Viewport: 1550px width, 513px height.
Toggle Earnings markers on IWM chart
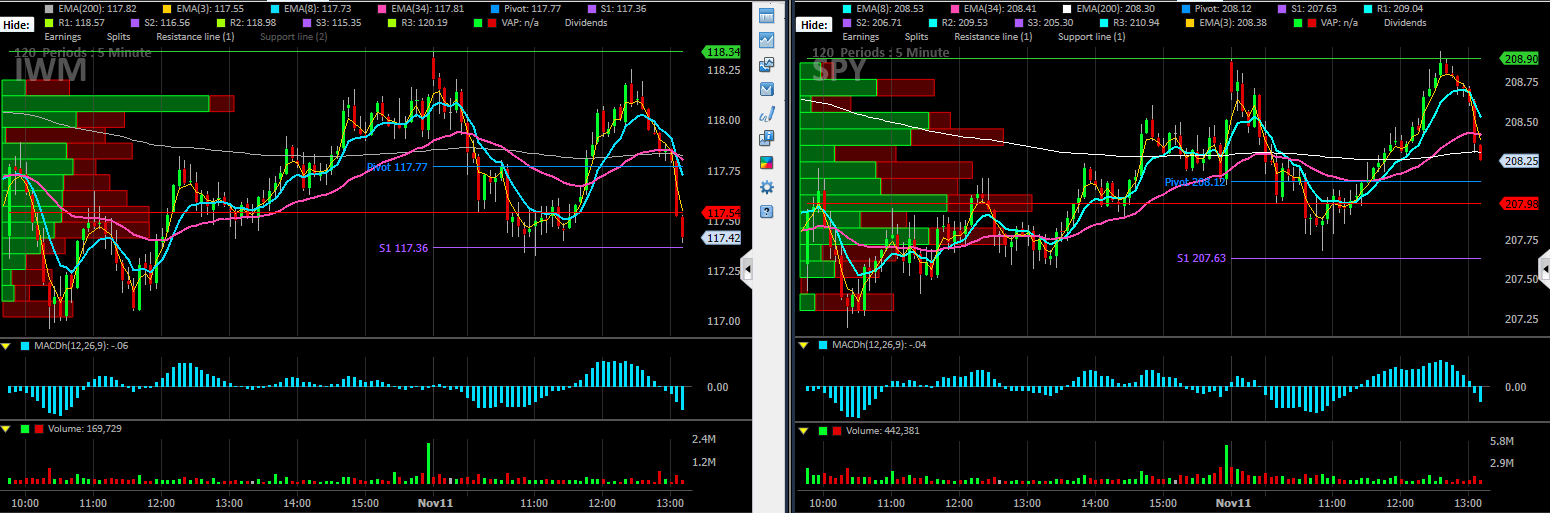(62, 36)
